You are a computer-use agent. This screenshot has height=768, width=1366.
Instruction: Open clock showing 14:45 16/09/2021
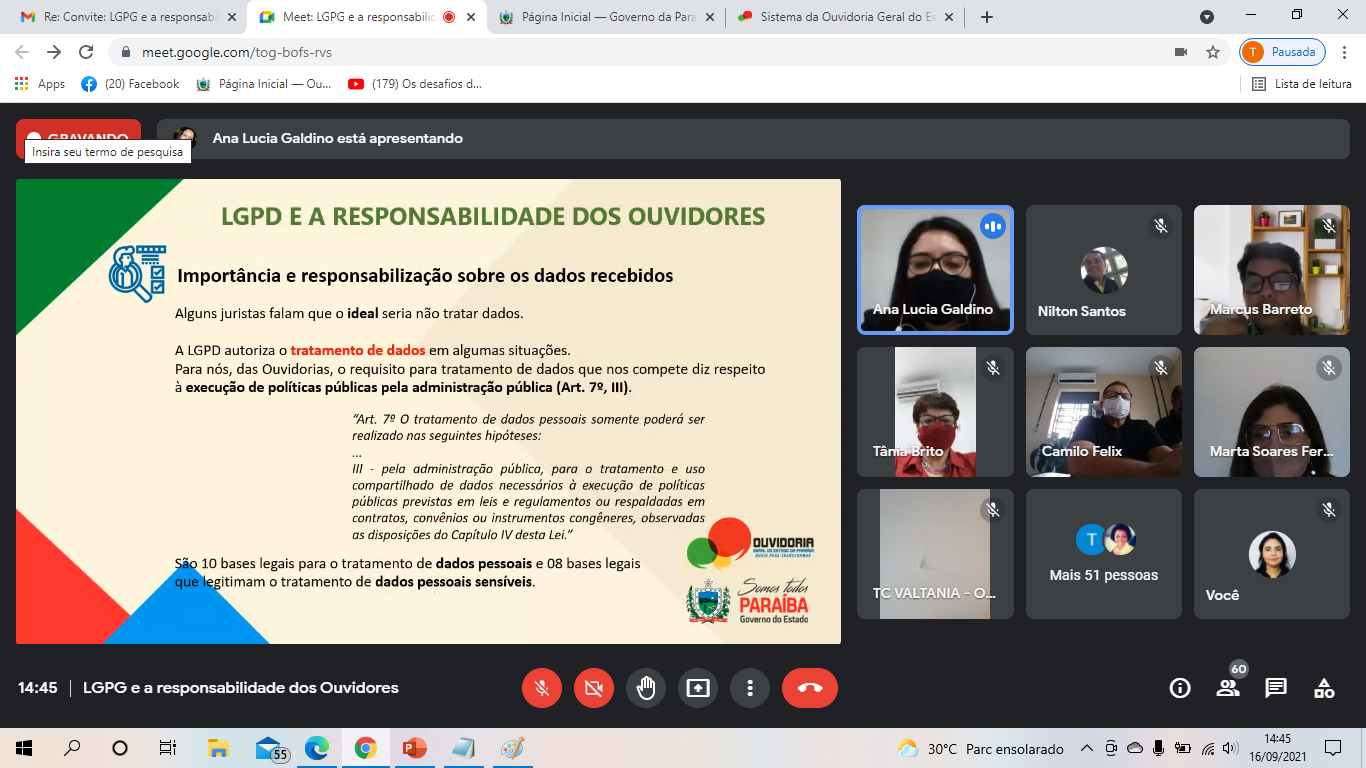point(1277,748)
